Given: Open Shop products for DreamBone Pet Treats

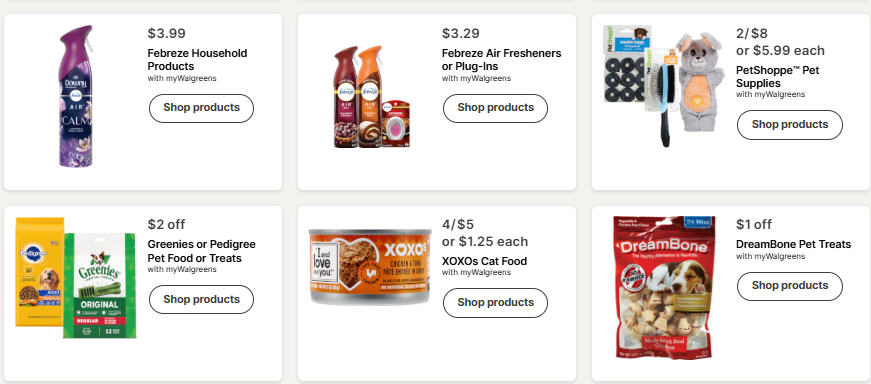Looking at the screenshot, I should (x=789, y=286).
